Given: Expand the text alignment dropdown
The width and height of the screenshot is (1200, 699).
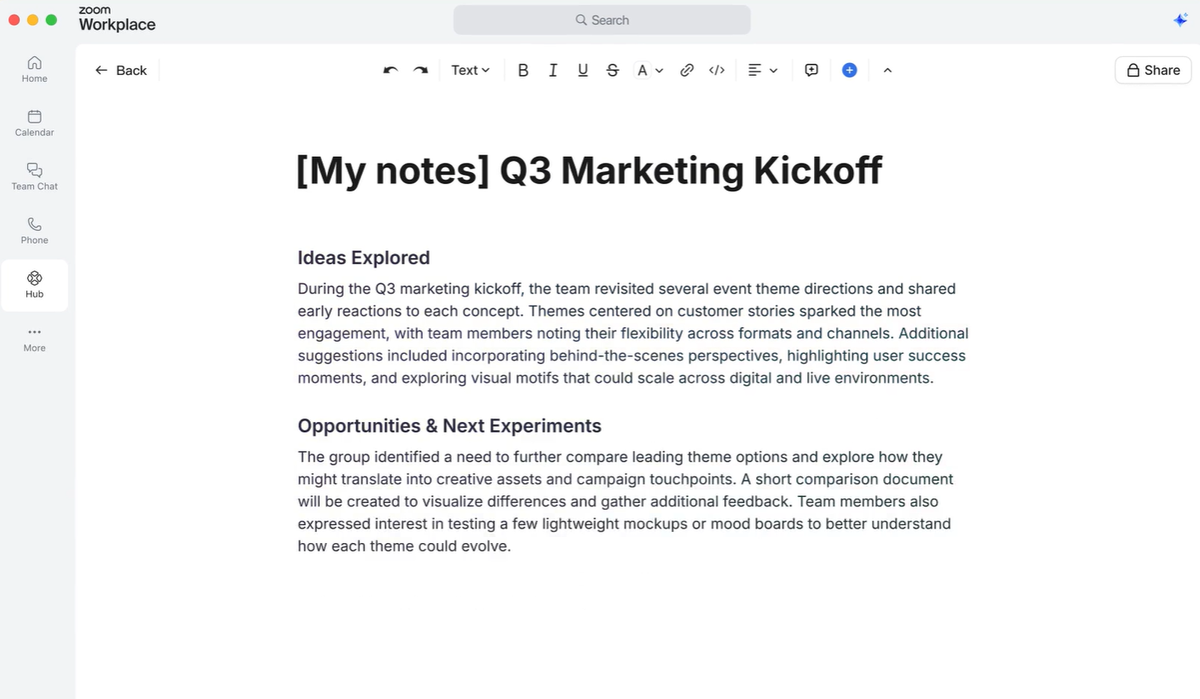Looking at the screenshot, I should point(763,70).
